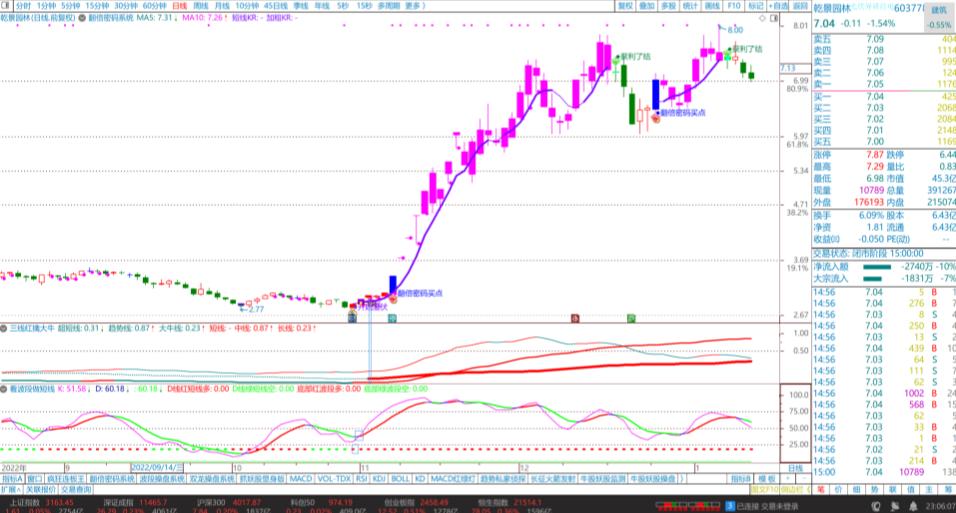Click the 日线 label at timeline end

click(x=795, y=468)
